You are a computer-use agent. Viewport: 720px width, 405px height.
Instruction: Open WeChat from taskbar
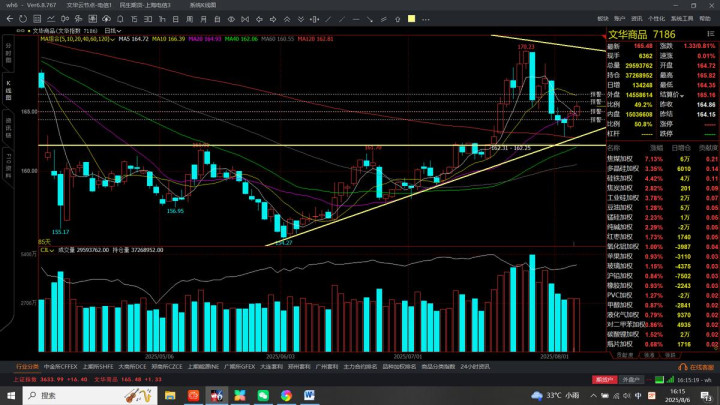[x=263, y=395]
